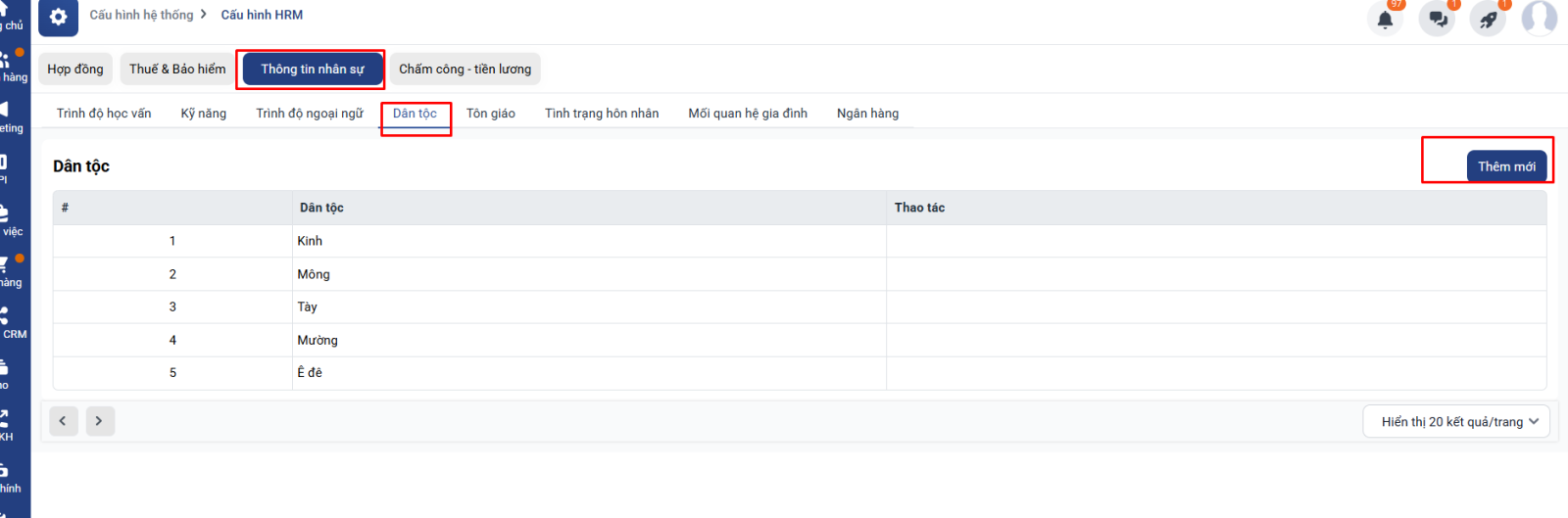Image resolution: width=1568 pixels, height=518 pixels.
Task: Expand the 'Hiển thị 20 kết quả/trang' dropdown
Action: (x=1456, y=421)
